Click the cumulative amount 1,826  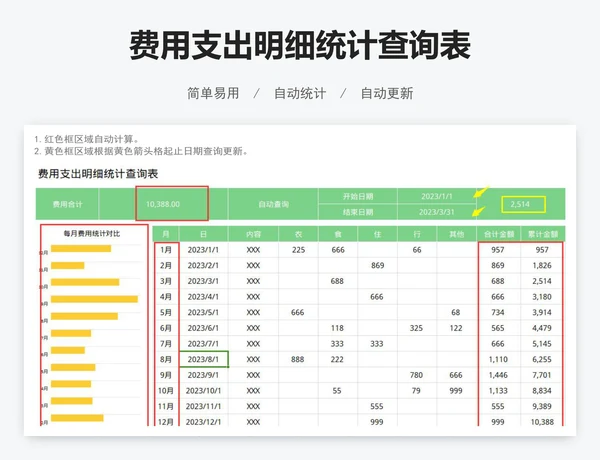click(542, 266)
